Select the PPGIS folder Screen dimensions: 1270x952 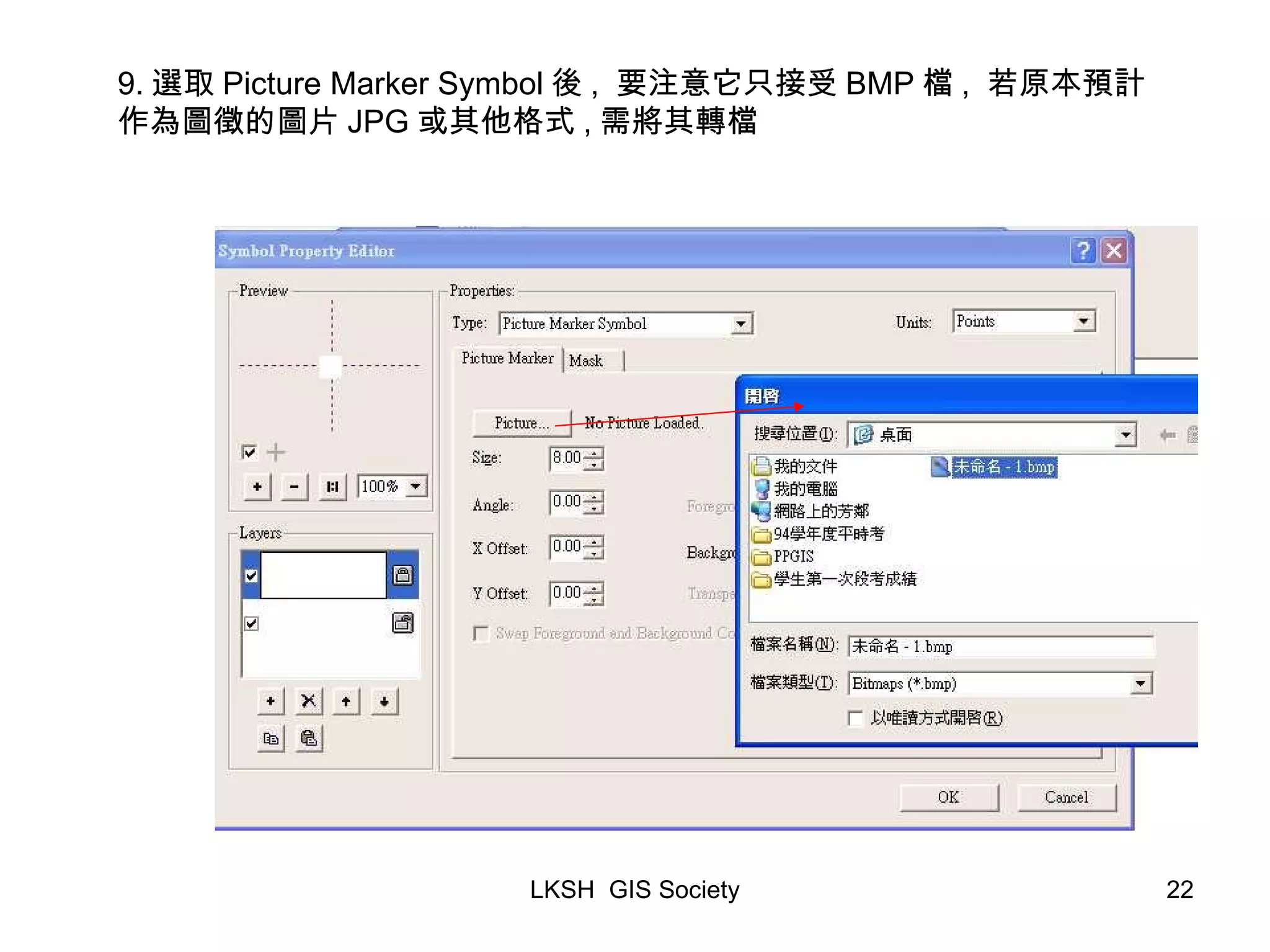783,557
